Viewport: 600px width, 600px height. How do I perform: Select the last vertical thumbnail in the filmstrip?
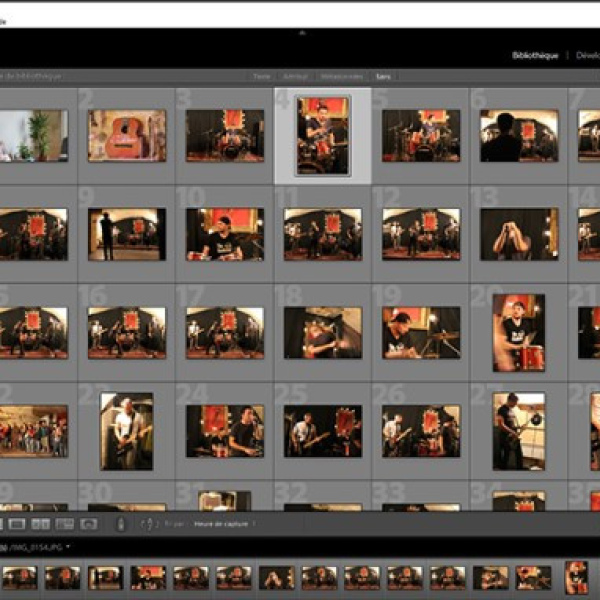[x=576, y=577]
